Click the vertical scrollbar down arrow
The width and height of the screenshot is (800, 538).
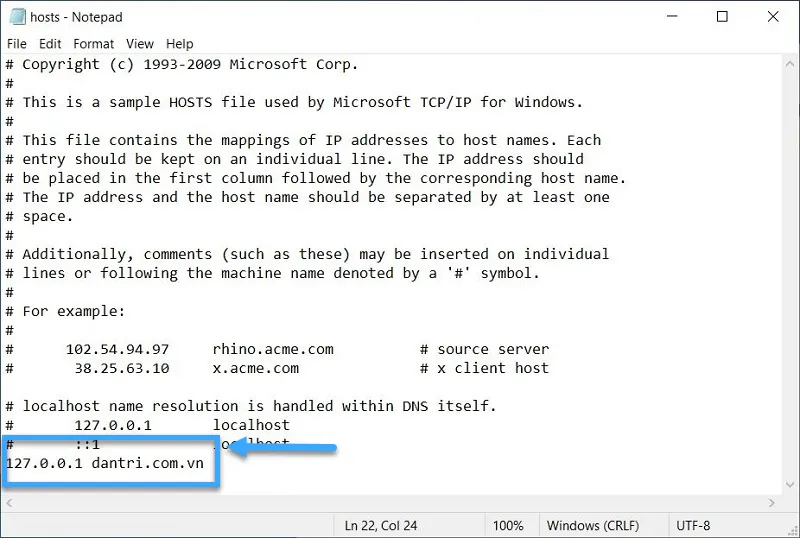click(x=790, y=485)
